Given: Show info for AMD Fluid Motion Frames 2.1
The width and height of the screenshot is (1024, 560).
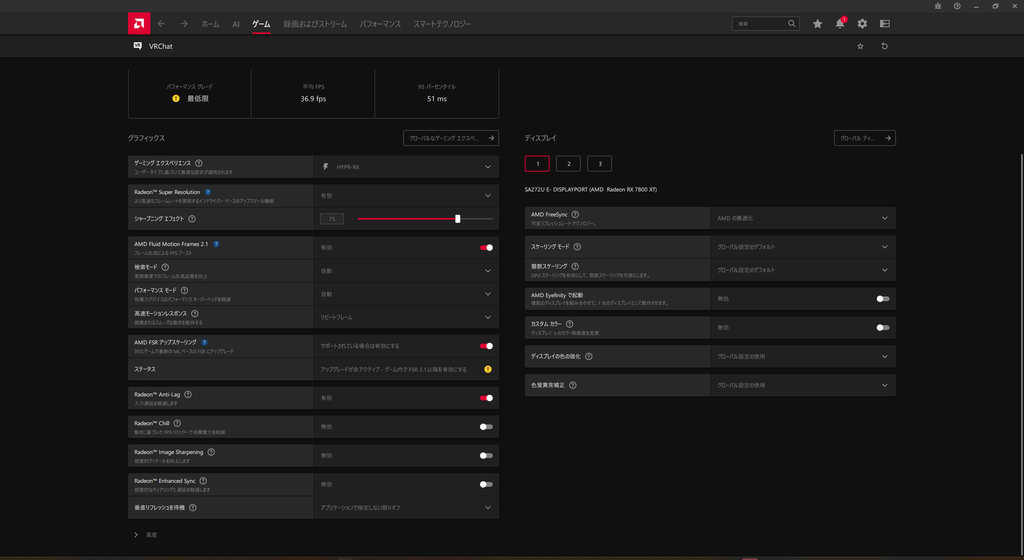Looking at the screenshot, I should pyautogui.click(x=216, y=244).
